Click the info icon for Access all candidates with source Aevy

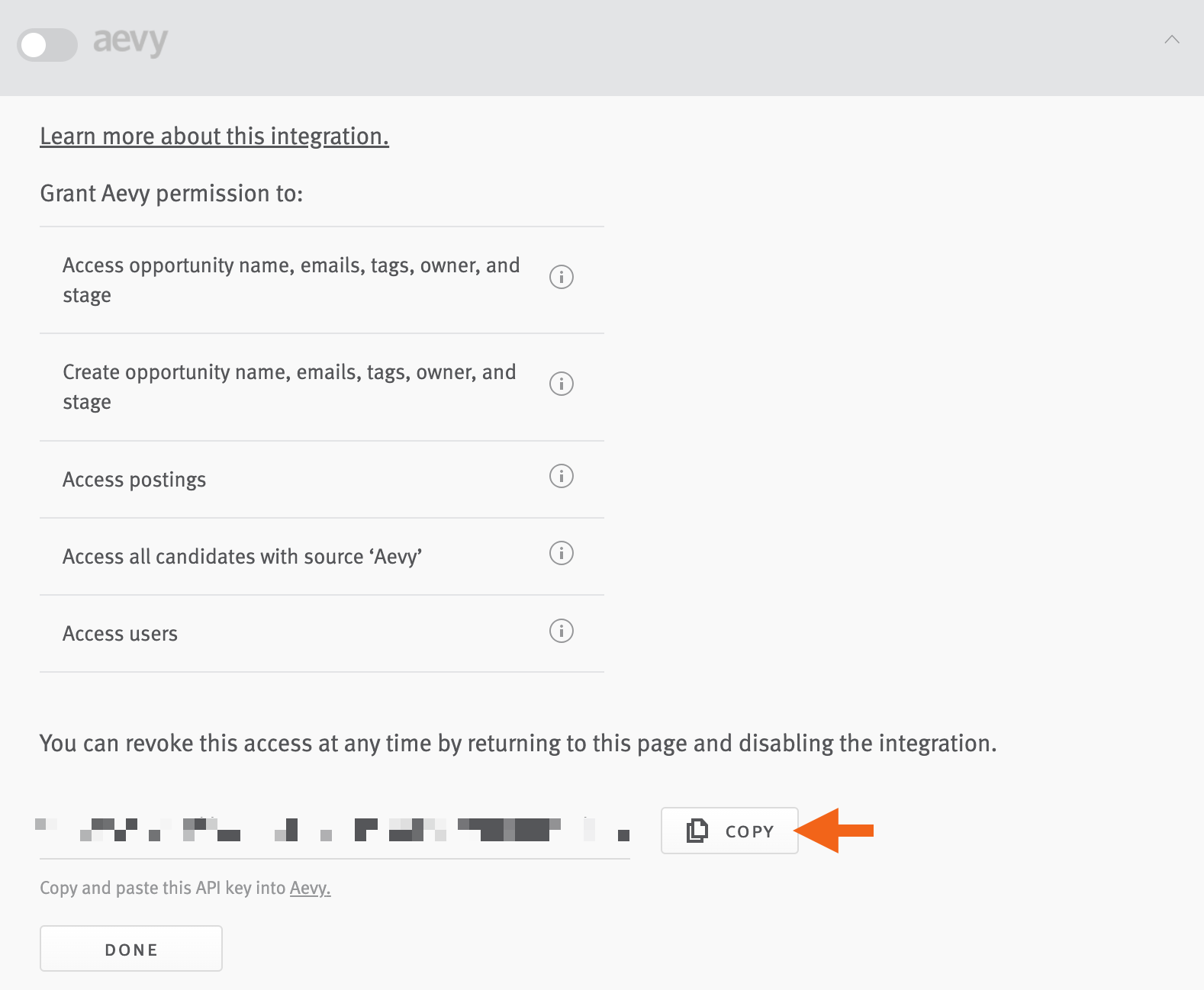[x=561, y=554]
